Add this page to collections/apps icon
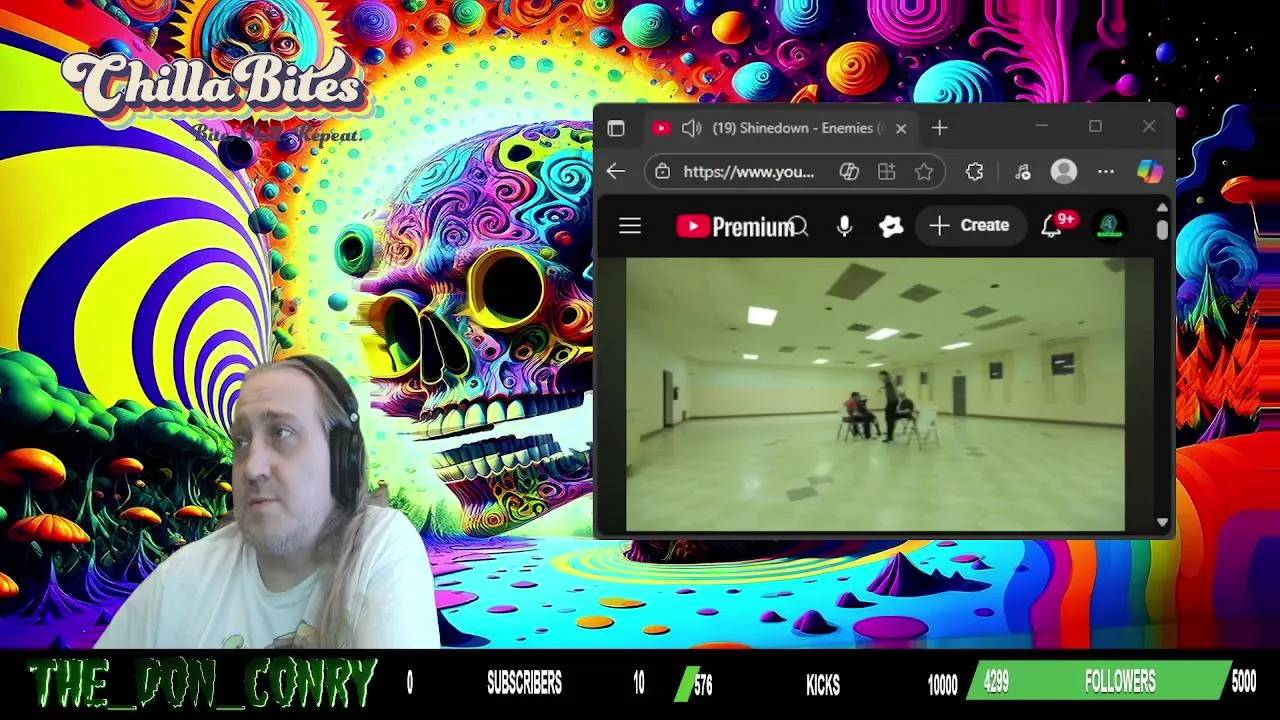1280x720 pixels. [x=887, y=172]
